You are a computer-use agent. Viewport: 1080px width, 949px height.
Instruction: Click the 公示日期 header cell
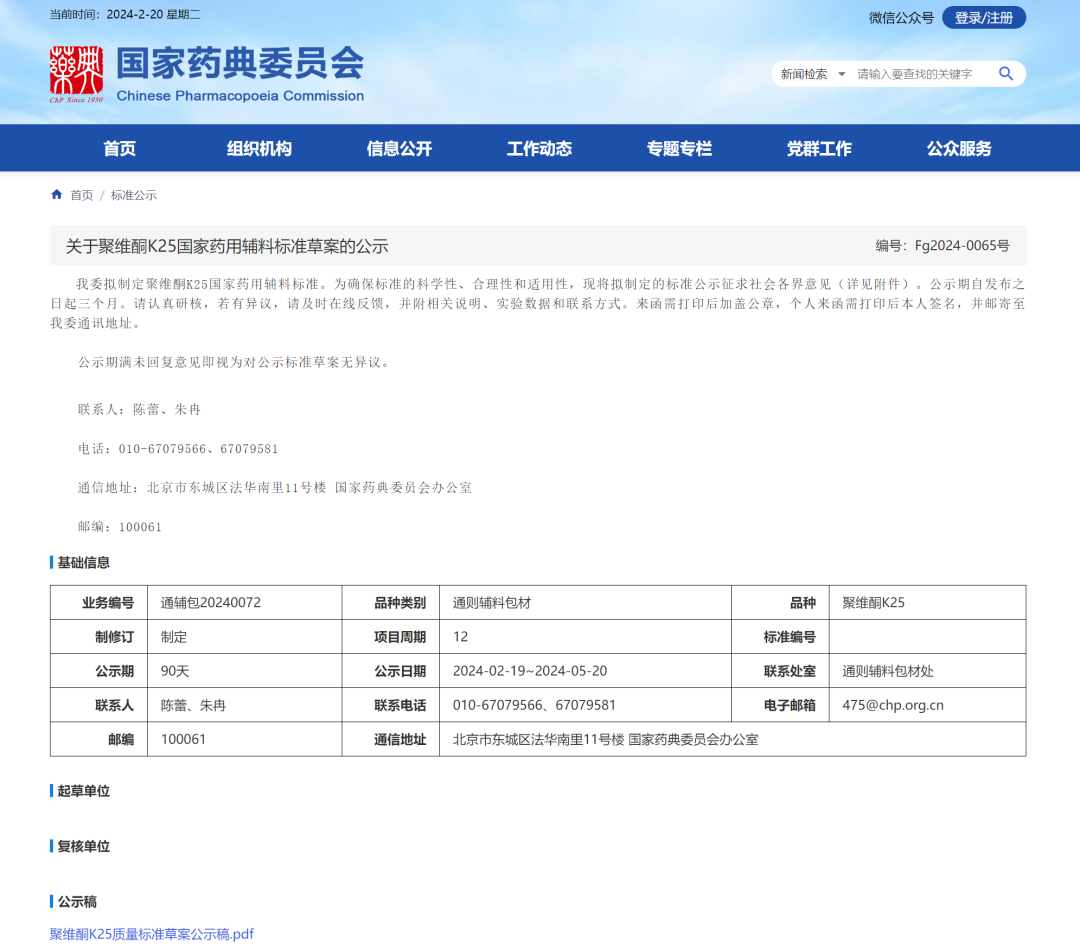pos(391,671)
